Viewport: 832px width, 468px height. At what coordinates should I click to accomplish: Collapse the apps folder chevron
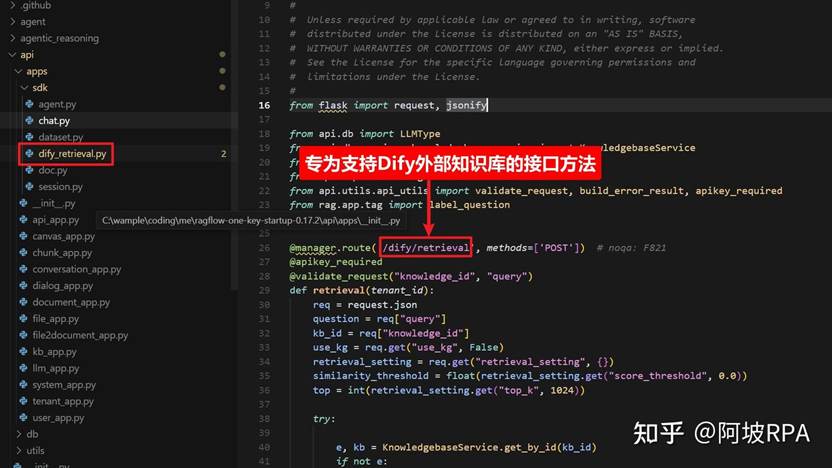tap(19, 71)
